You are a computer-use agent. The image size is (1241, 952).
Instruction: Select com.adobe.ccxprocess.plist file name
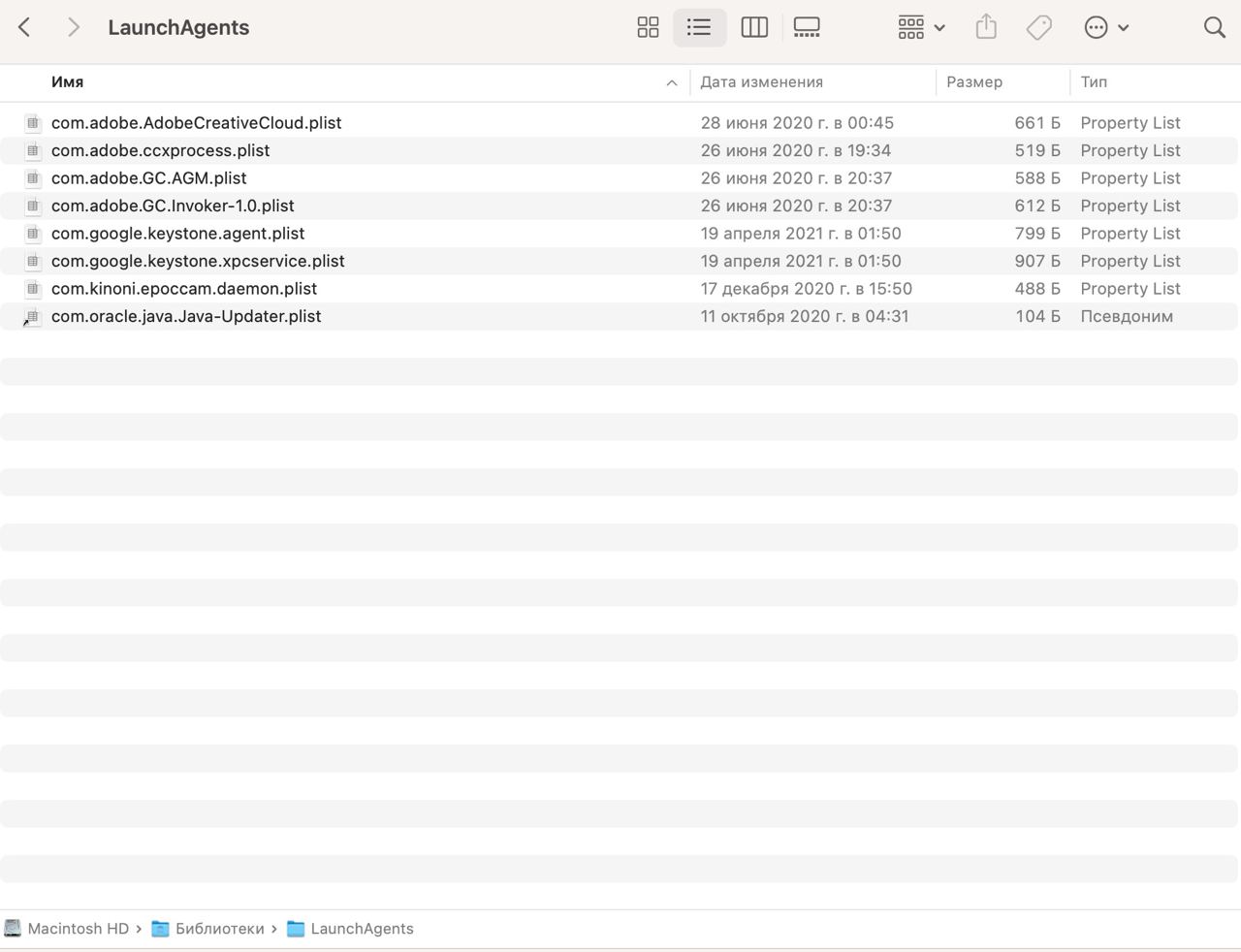(160, 150)
